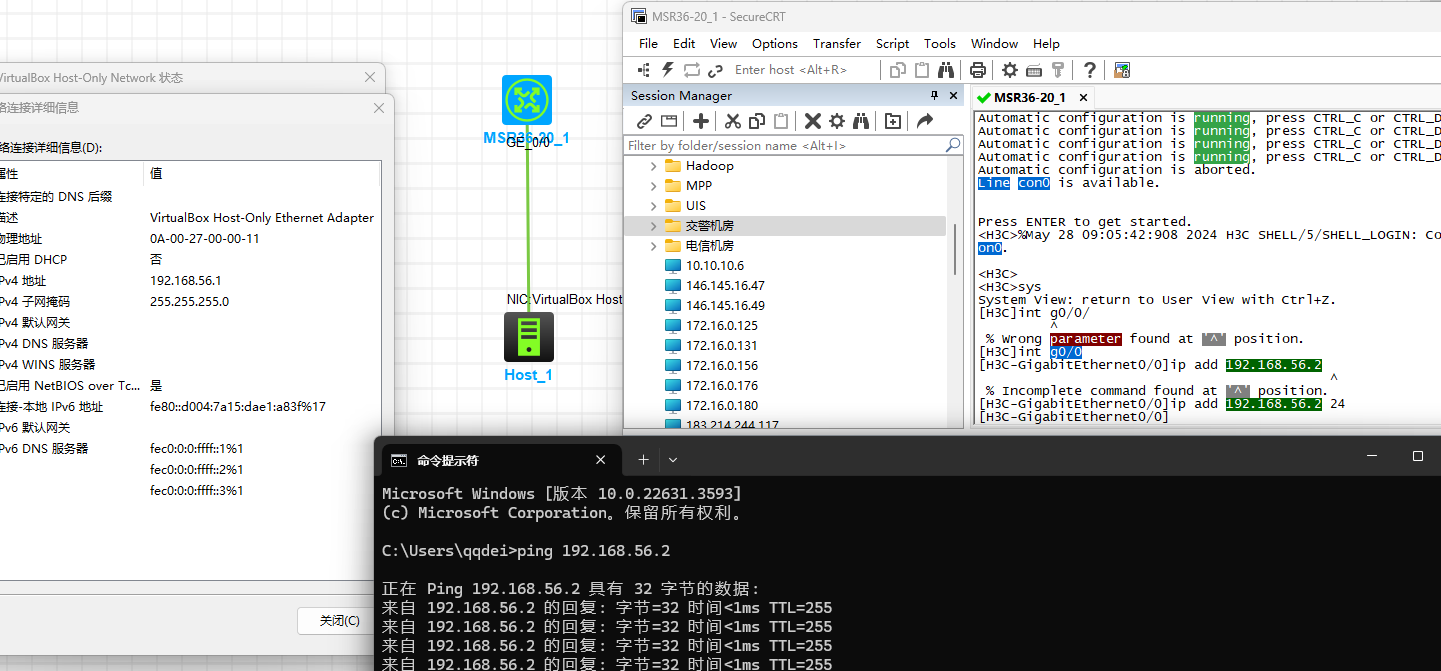The width and height of the screenshot is (1441, 671).
Task: Click the new folder icon in Session Manager
Action: pos(893,121)
